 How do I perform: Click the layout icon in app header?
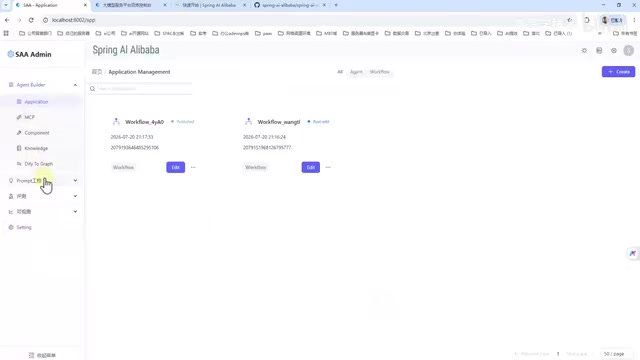(599, 51)
